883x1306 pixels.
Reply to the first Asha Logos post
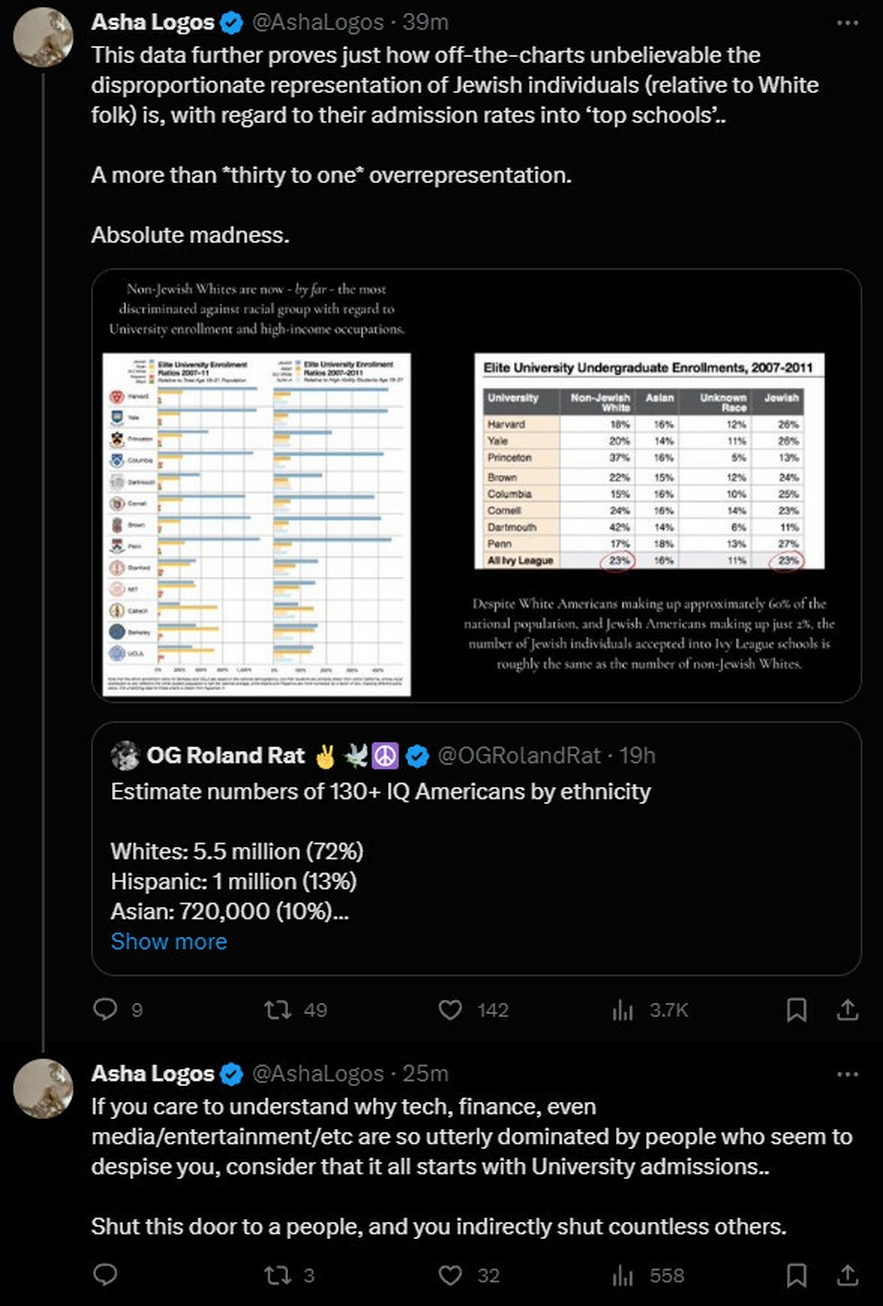click(105, 1010)
